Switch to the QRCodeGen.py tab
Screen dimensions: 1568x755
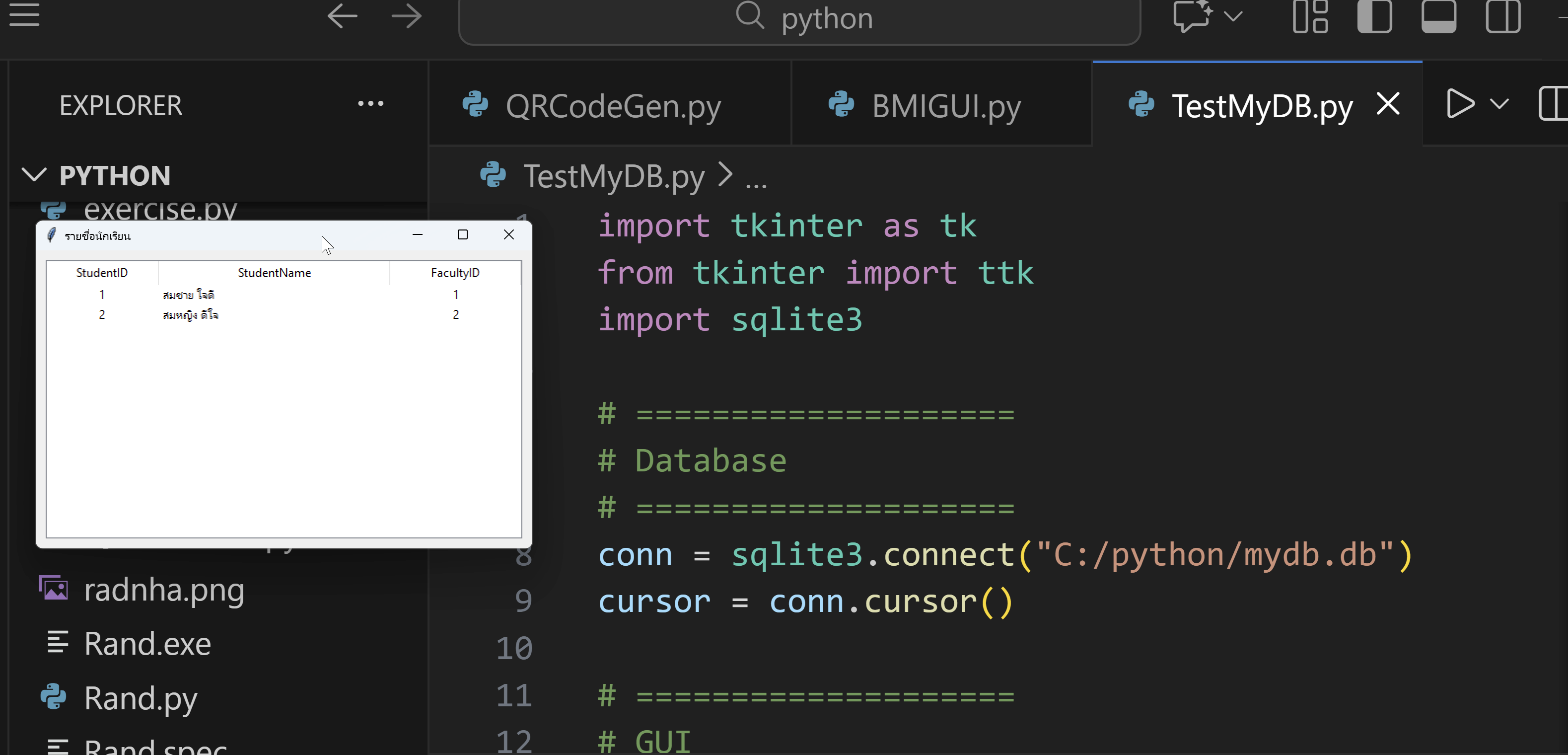(612, 106)
